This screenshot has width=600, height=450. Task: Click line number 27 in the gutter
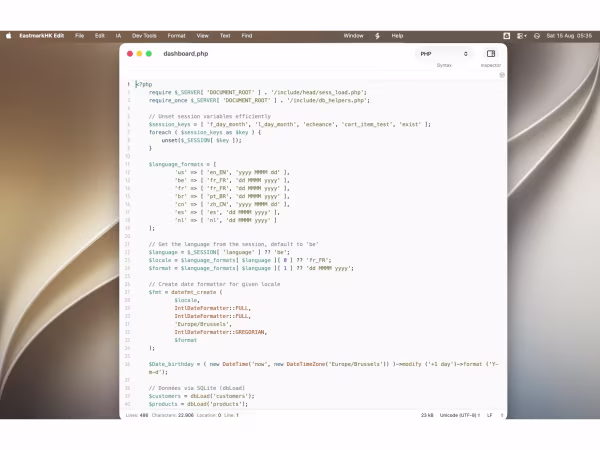(x=128, y=292)
